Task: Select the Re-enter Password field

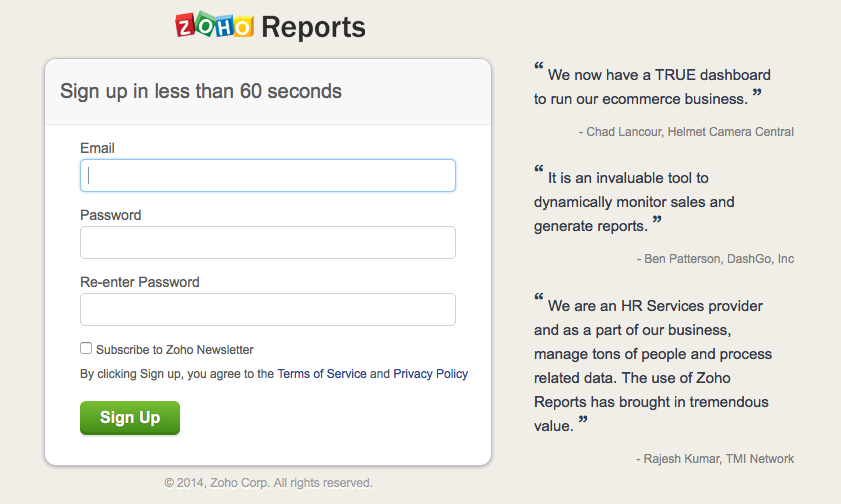Action: (268, 310)
